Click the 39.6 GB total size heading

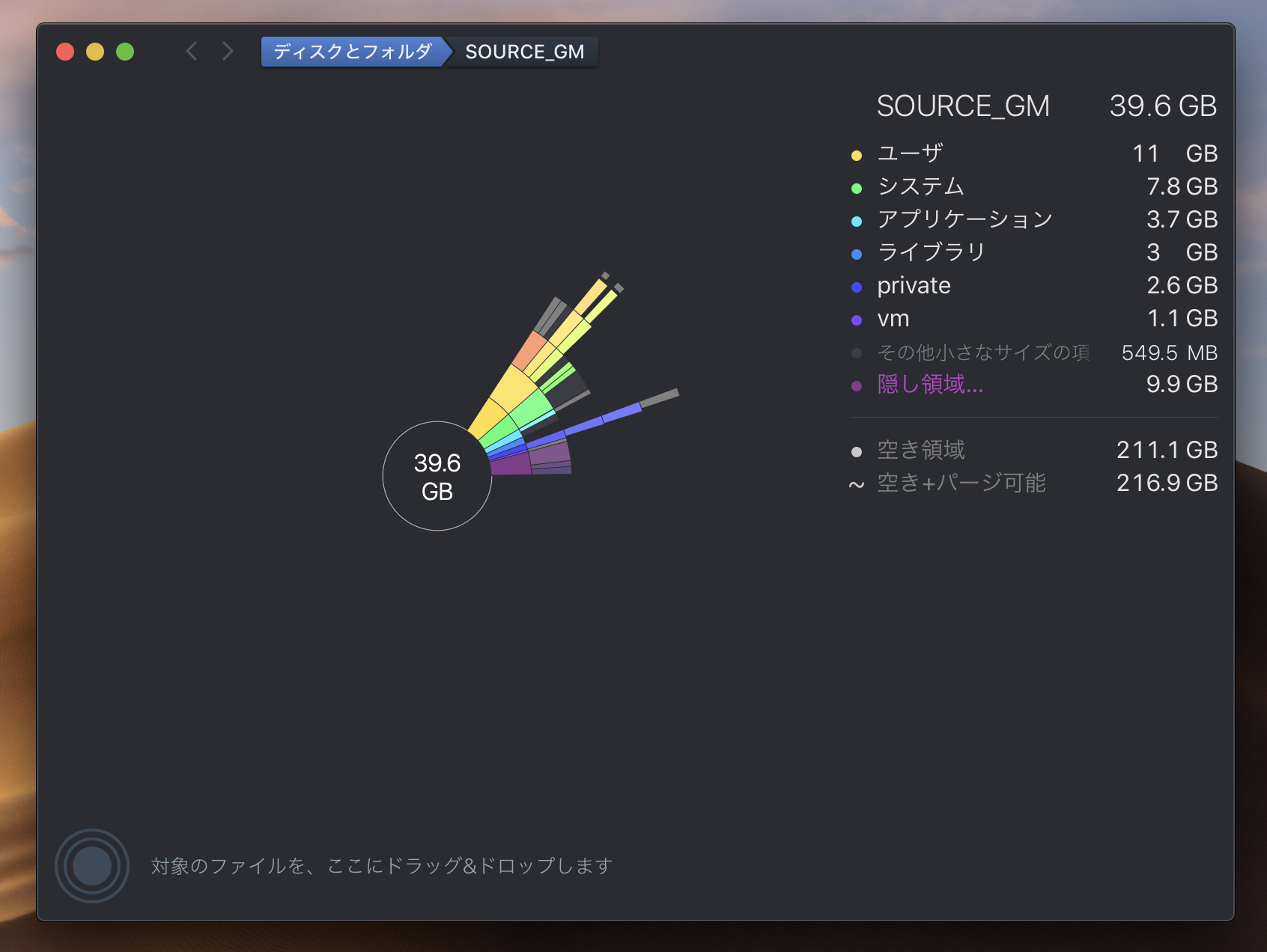(1163, 106)
